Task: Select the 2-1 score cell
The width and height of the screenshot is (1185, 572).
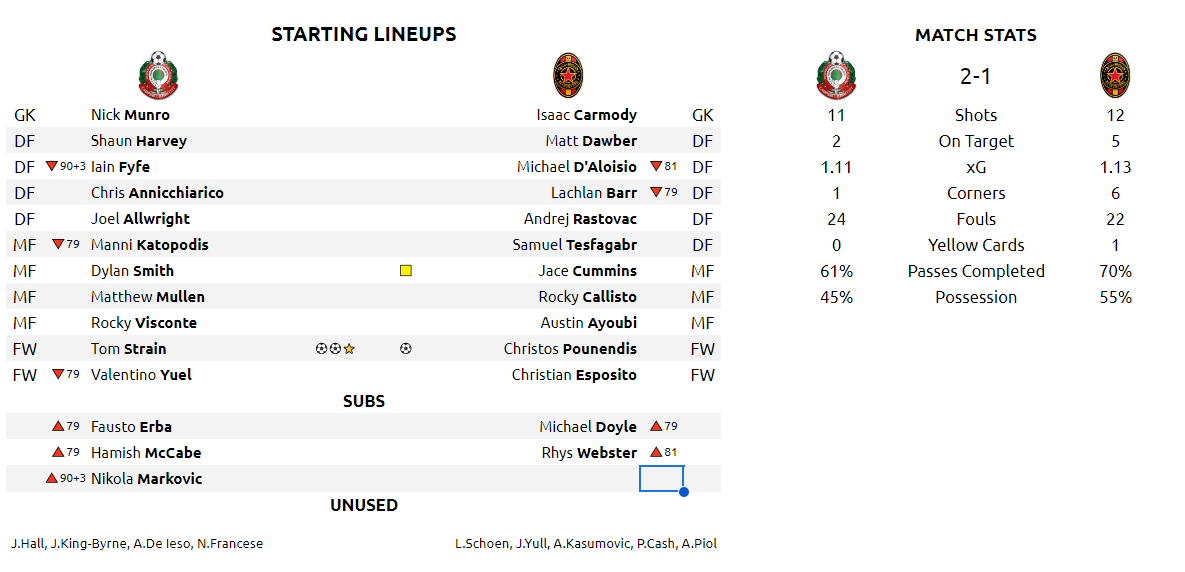Action: click(x=975, y=76)
